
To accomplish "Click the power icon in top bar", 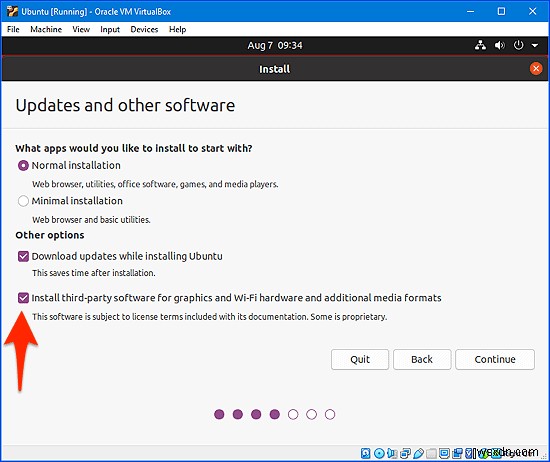I will pyautogui.click(x=518, y=45).
